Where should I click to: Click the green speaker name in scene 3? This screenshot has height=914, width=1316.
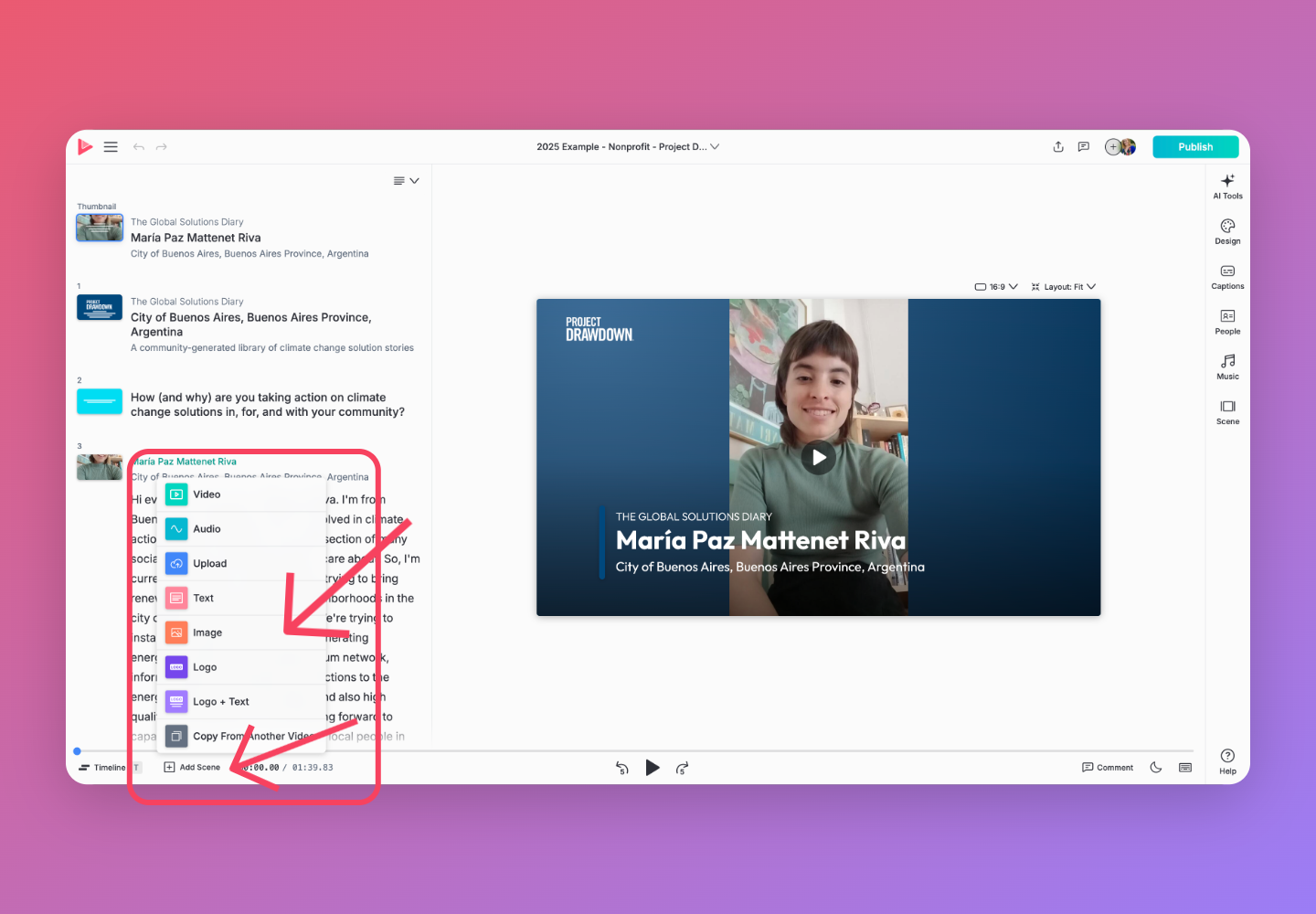[x=185, y=462]
